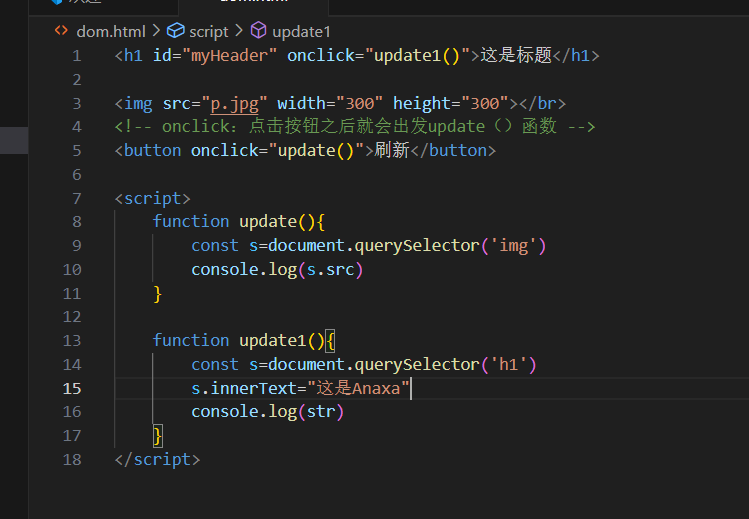
Task: Click the purple cube icon before update1
Action: point(258,30)
